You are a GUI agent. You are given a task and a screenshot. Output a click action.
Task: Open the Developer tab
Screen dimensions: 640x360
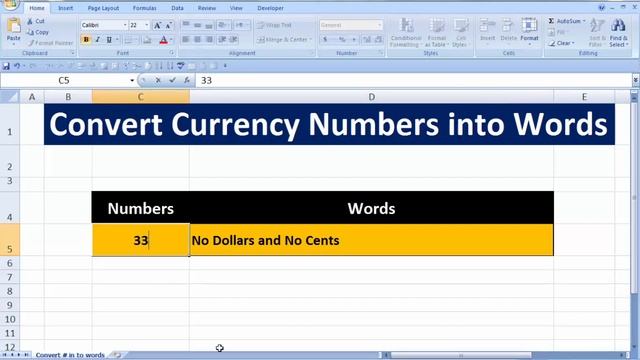(270, 8)
